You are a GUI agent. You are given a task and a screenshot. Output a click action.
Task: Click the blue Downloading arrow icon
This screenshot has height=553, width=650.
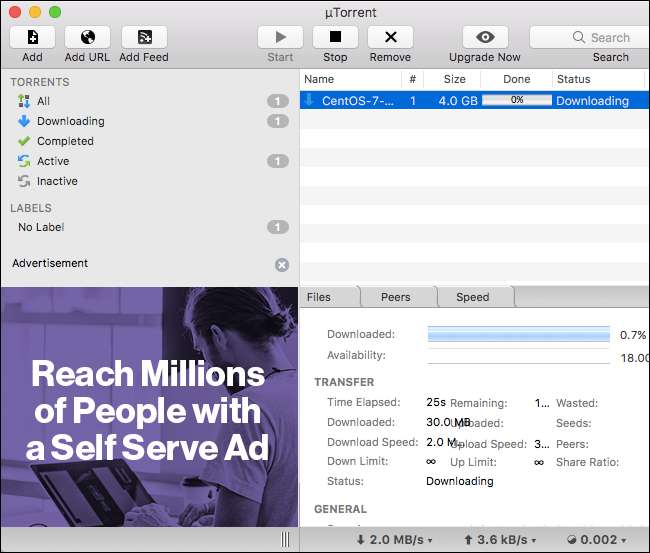pos(24,121)
